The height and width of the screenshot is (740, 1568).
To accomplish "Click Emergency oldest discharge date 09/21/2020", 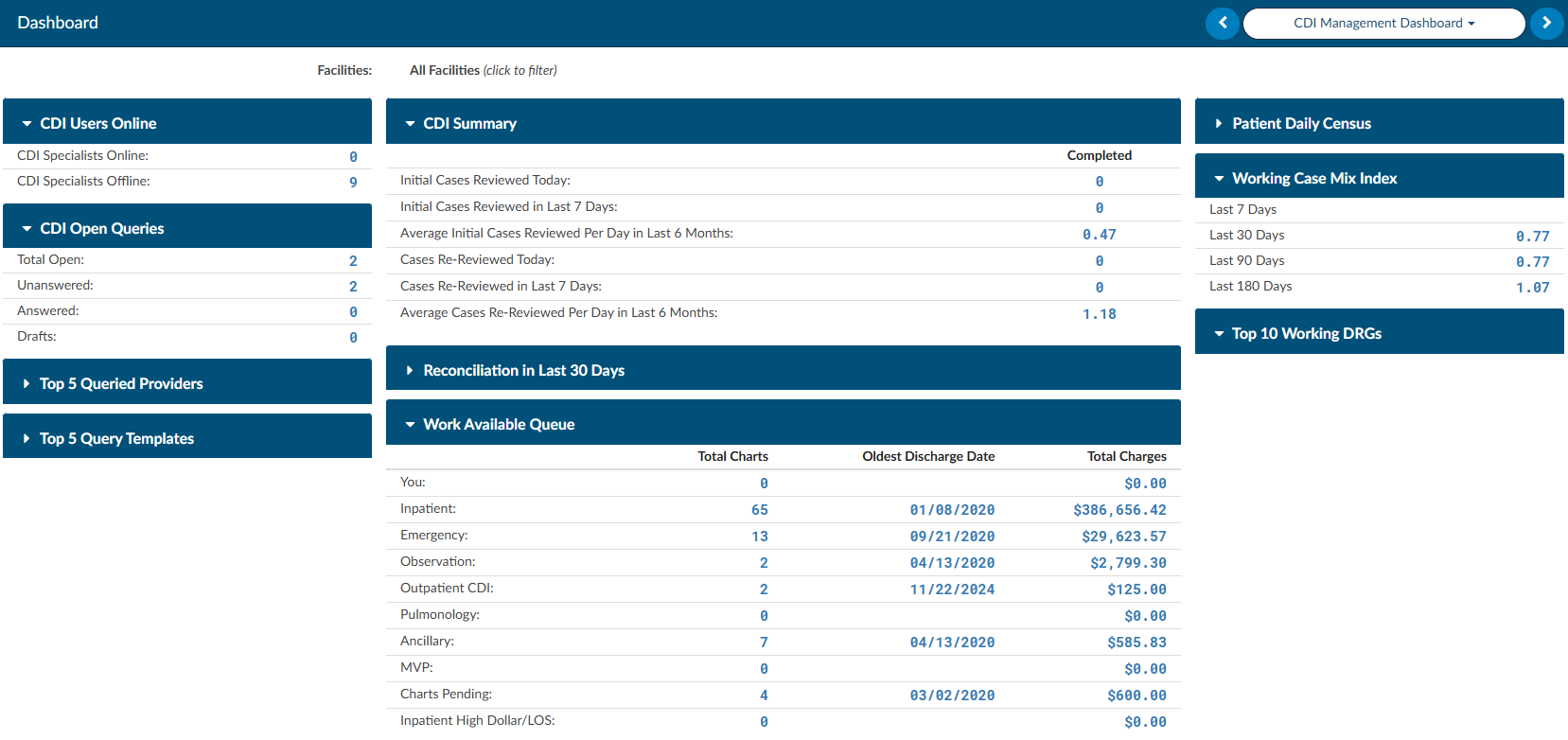I will 952,537.
